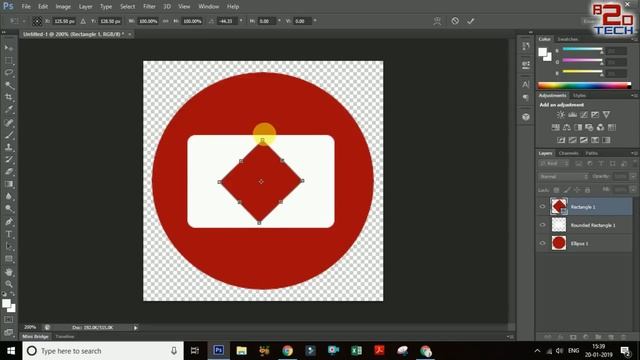
Task: Open the Filter menu
Action: 149,7
